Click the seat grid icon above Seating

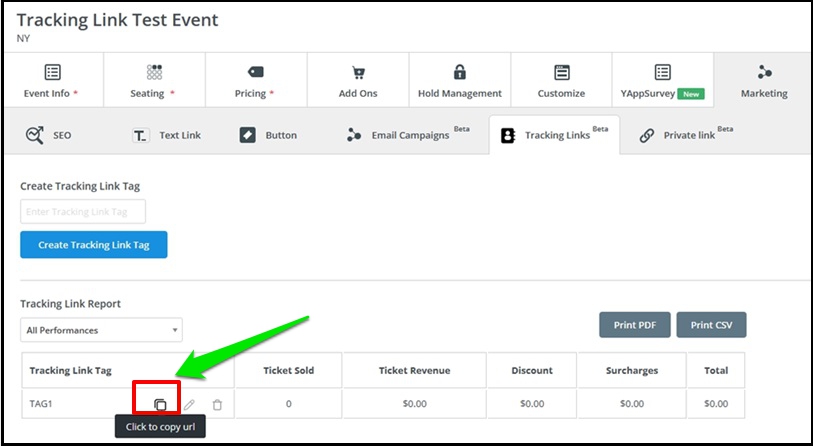[154, 72]
